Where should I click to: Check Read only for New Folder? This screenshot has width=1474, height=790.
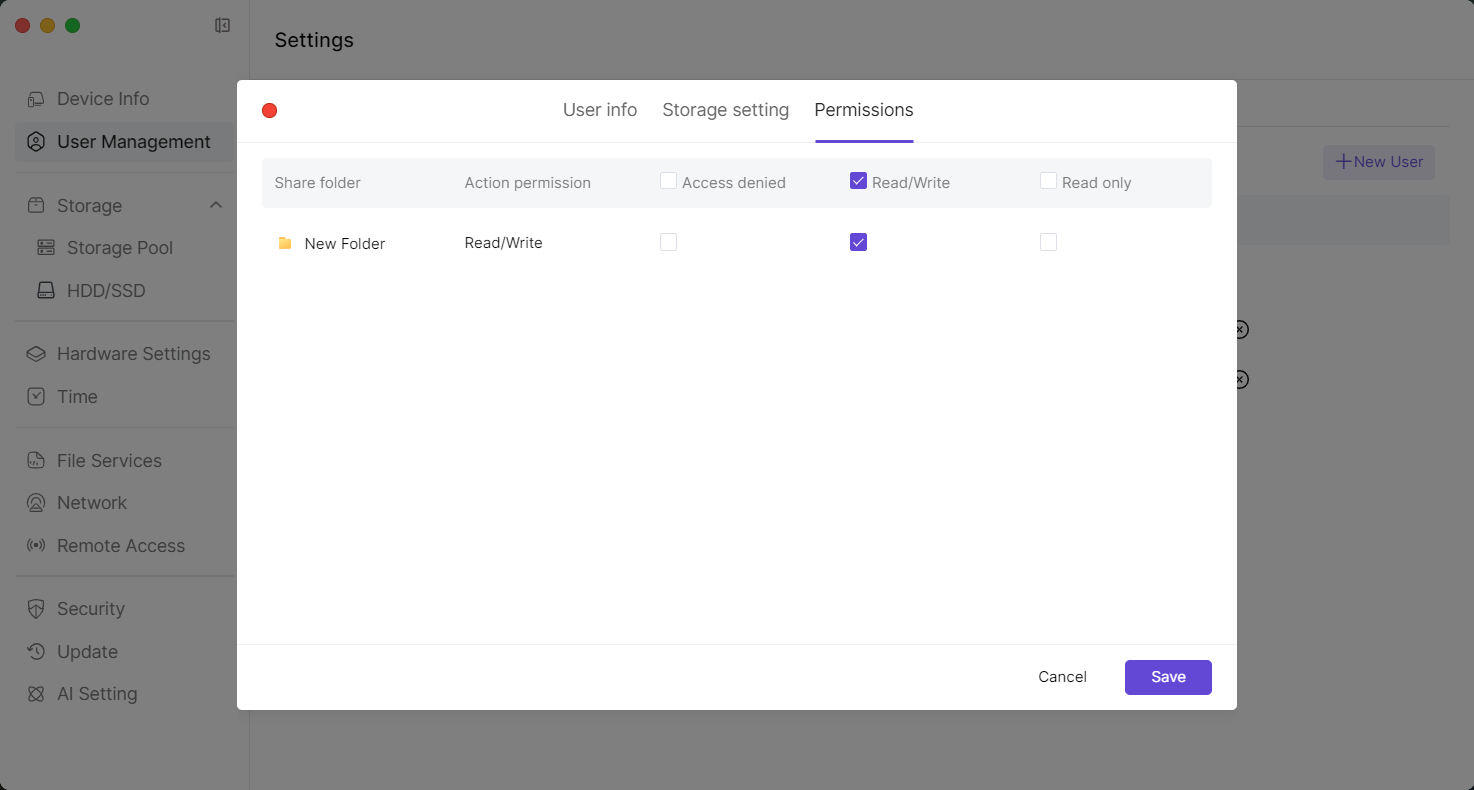1048,242
